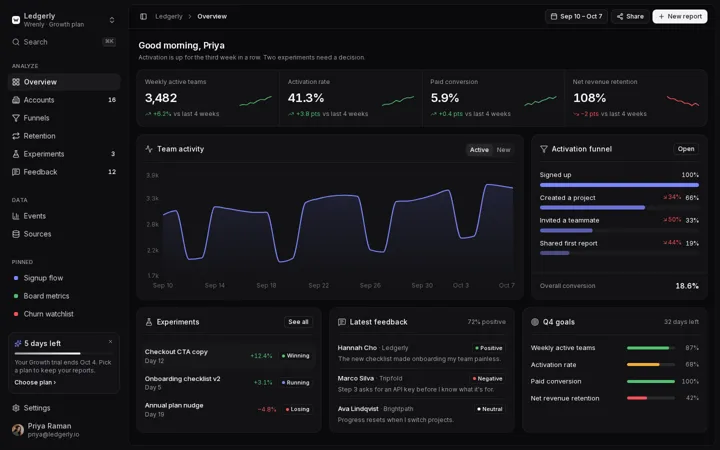Click the Weekly active teams sparkline
720x450 pixels.
pos(255,101)
